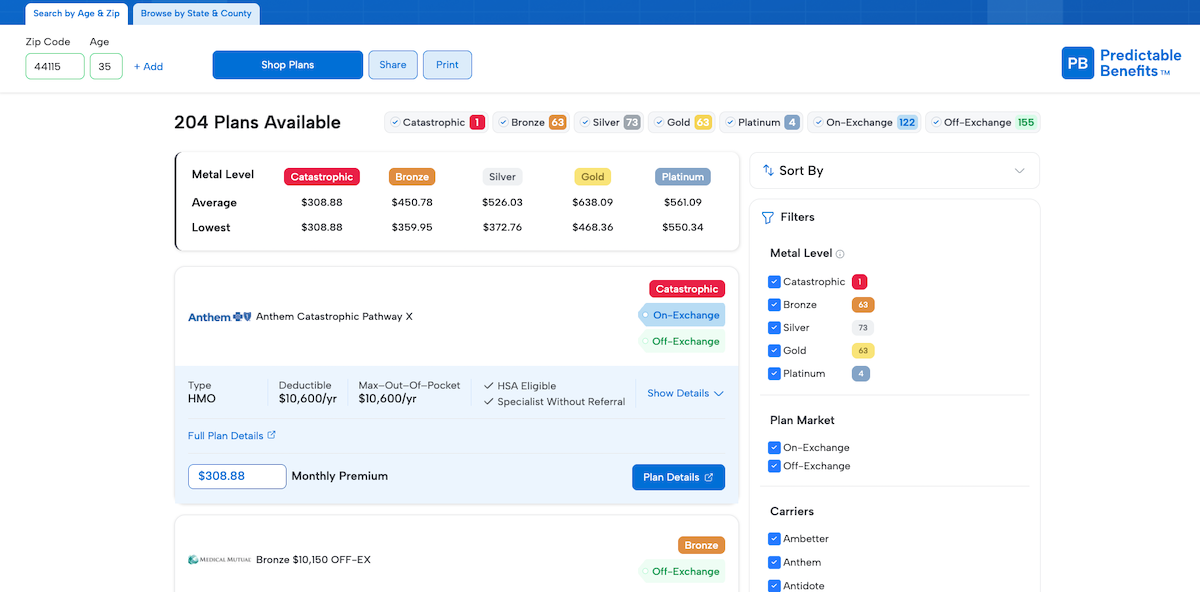Image resolution: width=1200 pixels, height=592 pixels.
Task: Click the Predictable Benefits PB logo
Action: tap(1078, 63)
